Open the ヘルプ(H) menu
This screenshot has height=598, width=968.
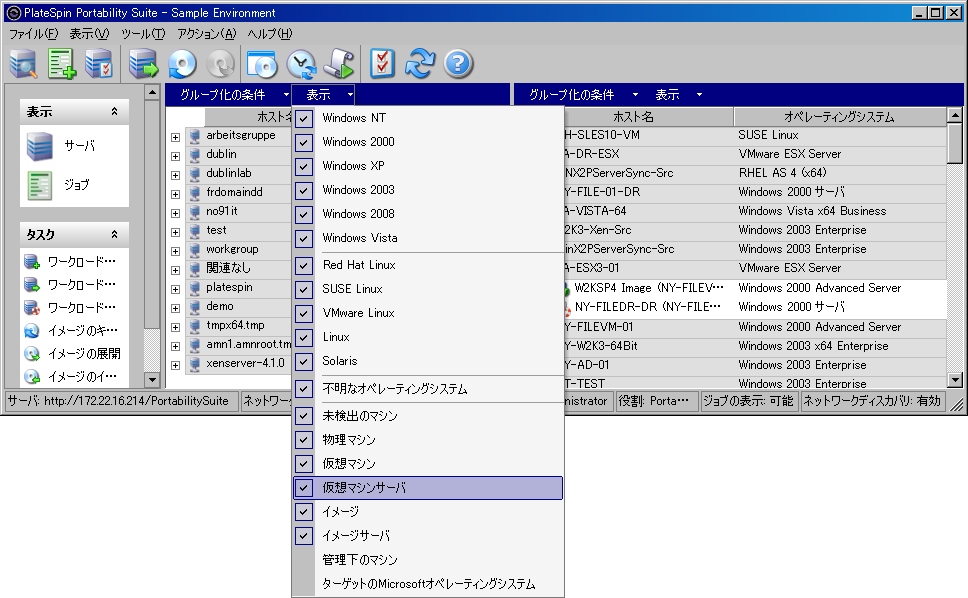coord(270,34)
